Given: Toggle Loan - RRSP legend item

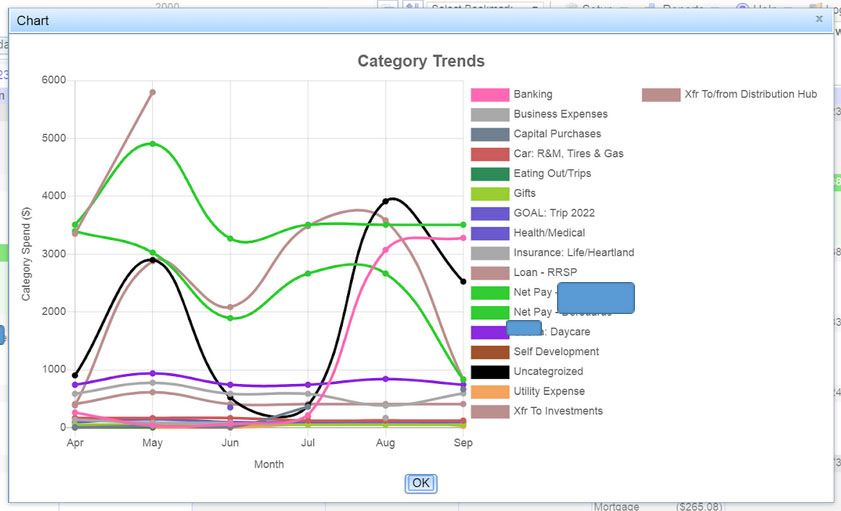Looking at the screenshot, I should pos(490,272).
